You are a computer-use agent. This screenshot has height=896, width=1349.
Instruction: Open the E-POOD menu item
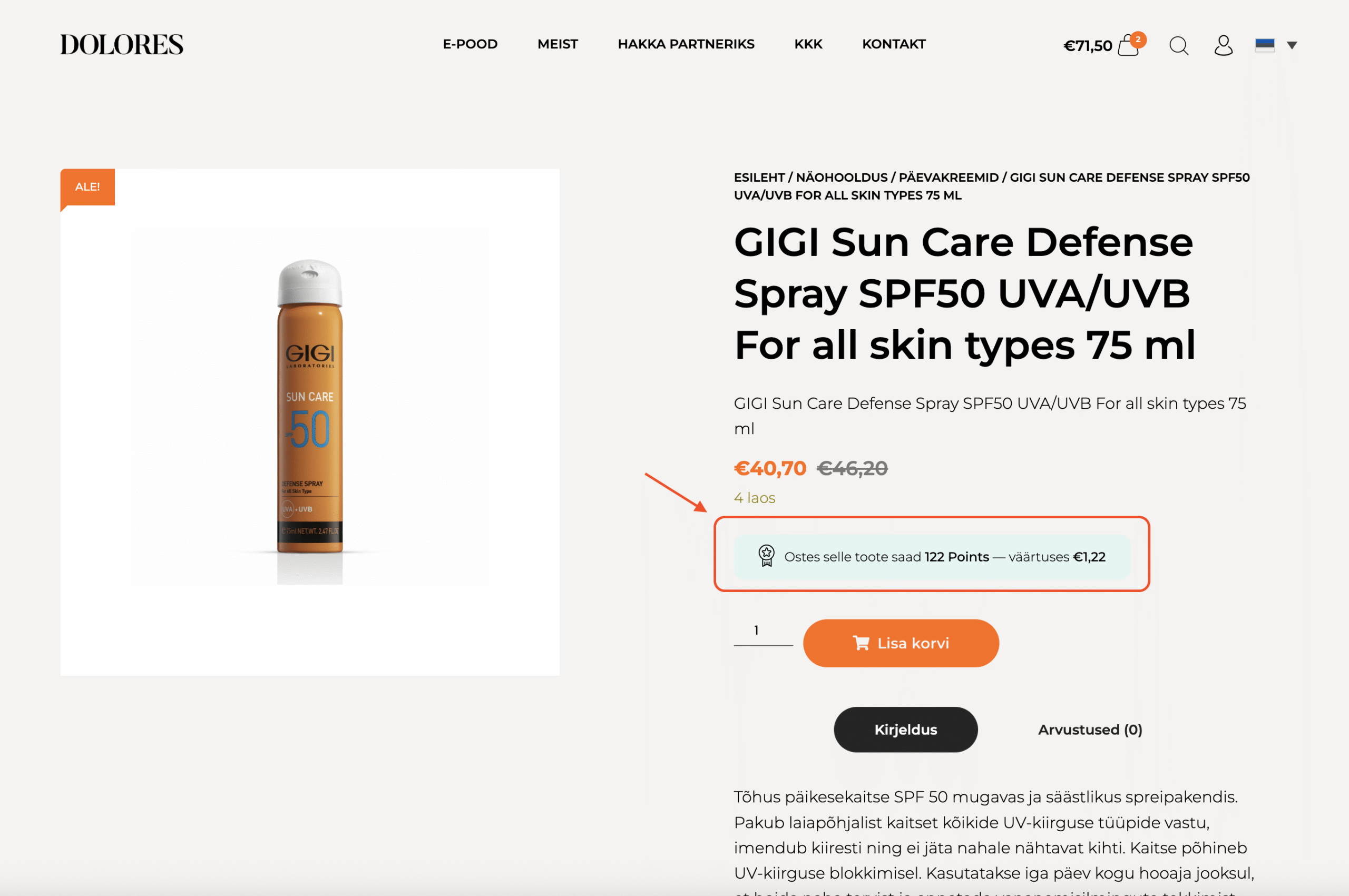point(470,44)
